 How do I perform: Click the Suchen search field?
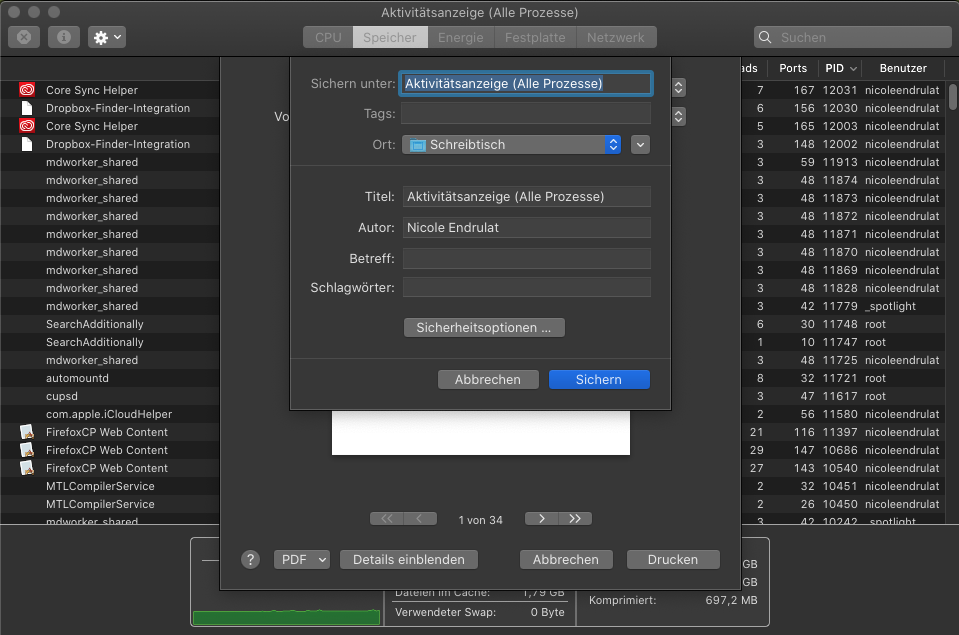[x=850, y=37]
